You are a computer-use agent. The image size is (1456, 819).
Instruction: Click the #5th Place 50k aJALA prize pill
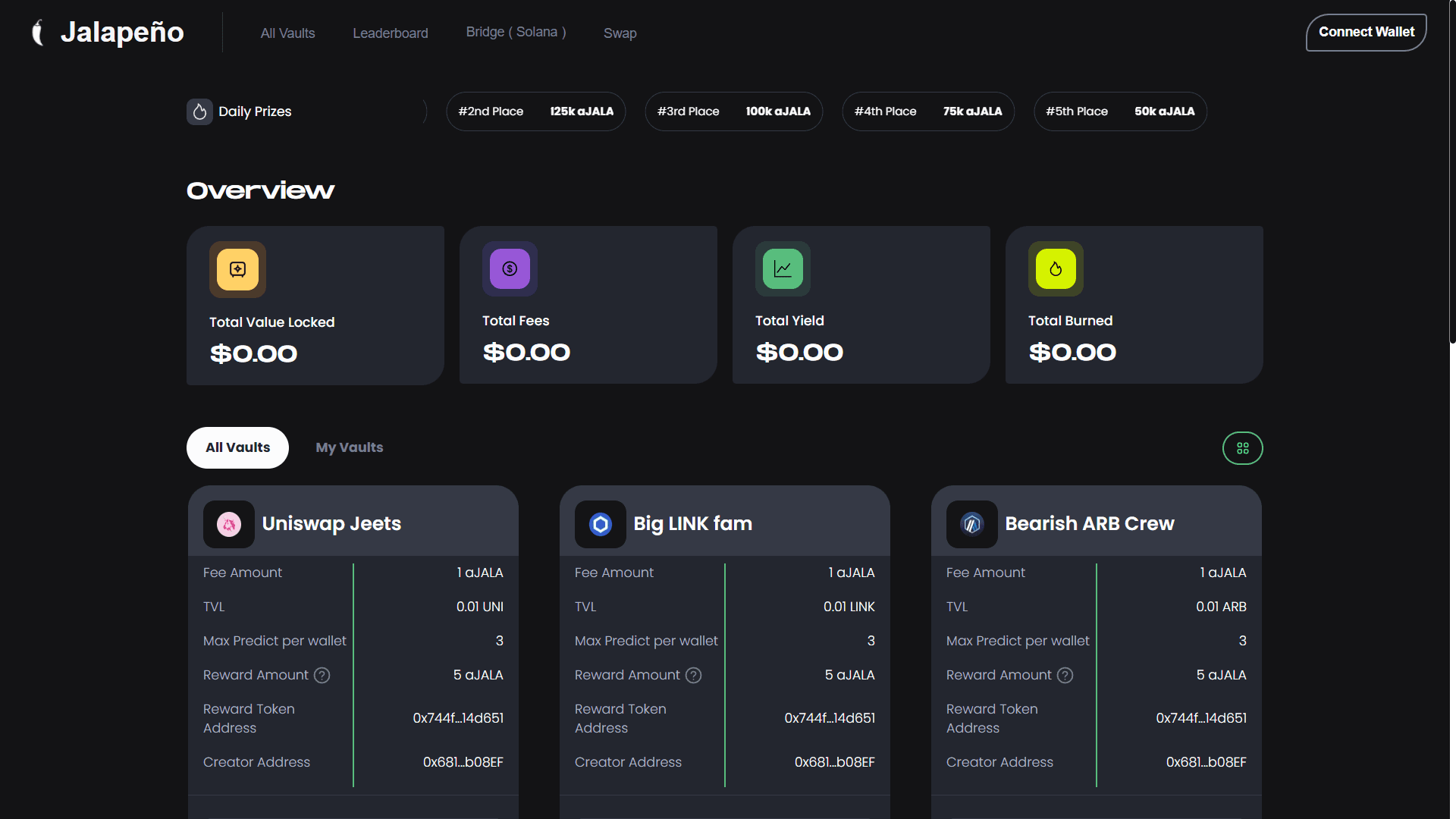1121,111
